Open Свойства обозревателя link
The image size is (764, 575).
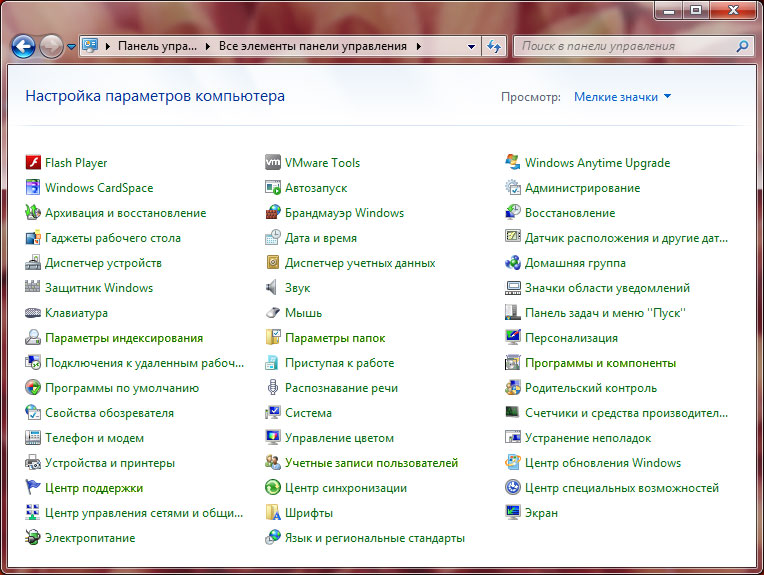pos(109,413)
